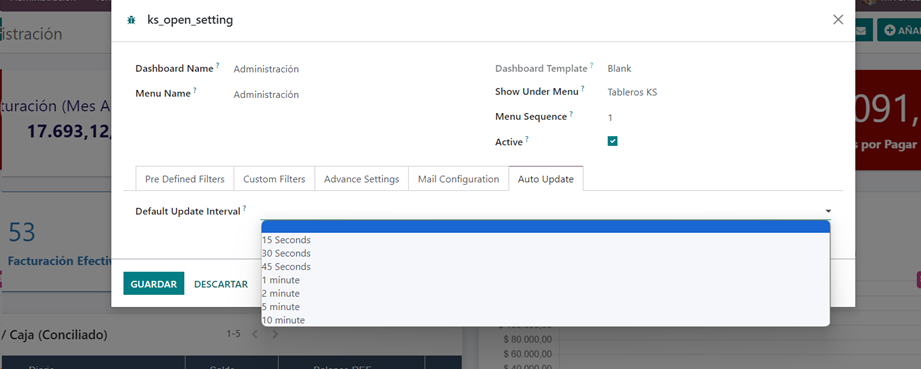
Task: Select the 15 Seconds interval option
Action: [x=546, y=240]
